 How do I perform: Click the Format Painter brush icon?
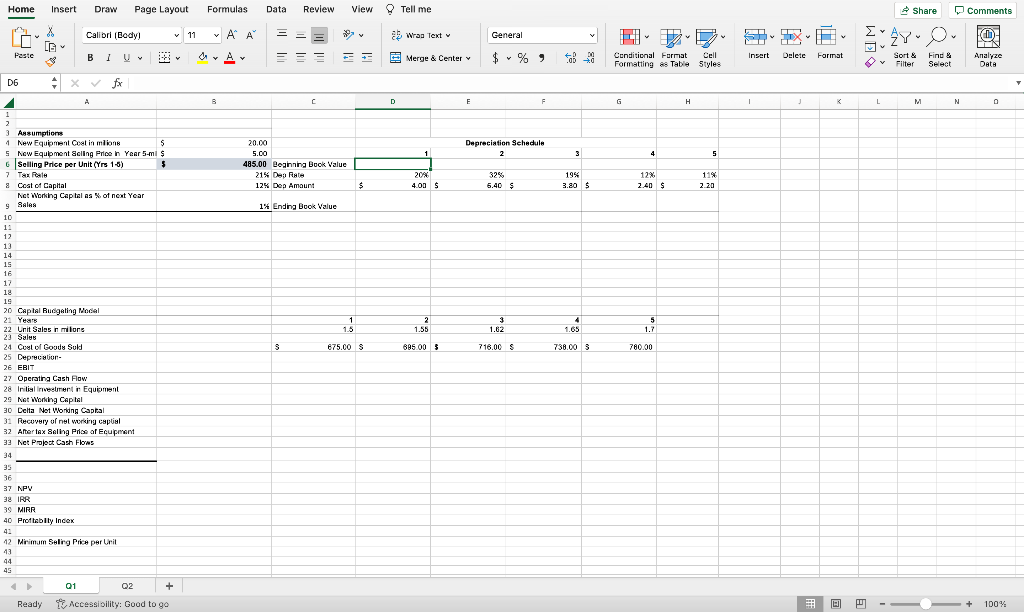pyautogui.click(x=50, y=61)
